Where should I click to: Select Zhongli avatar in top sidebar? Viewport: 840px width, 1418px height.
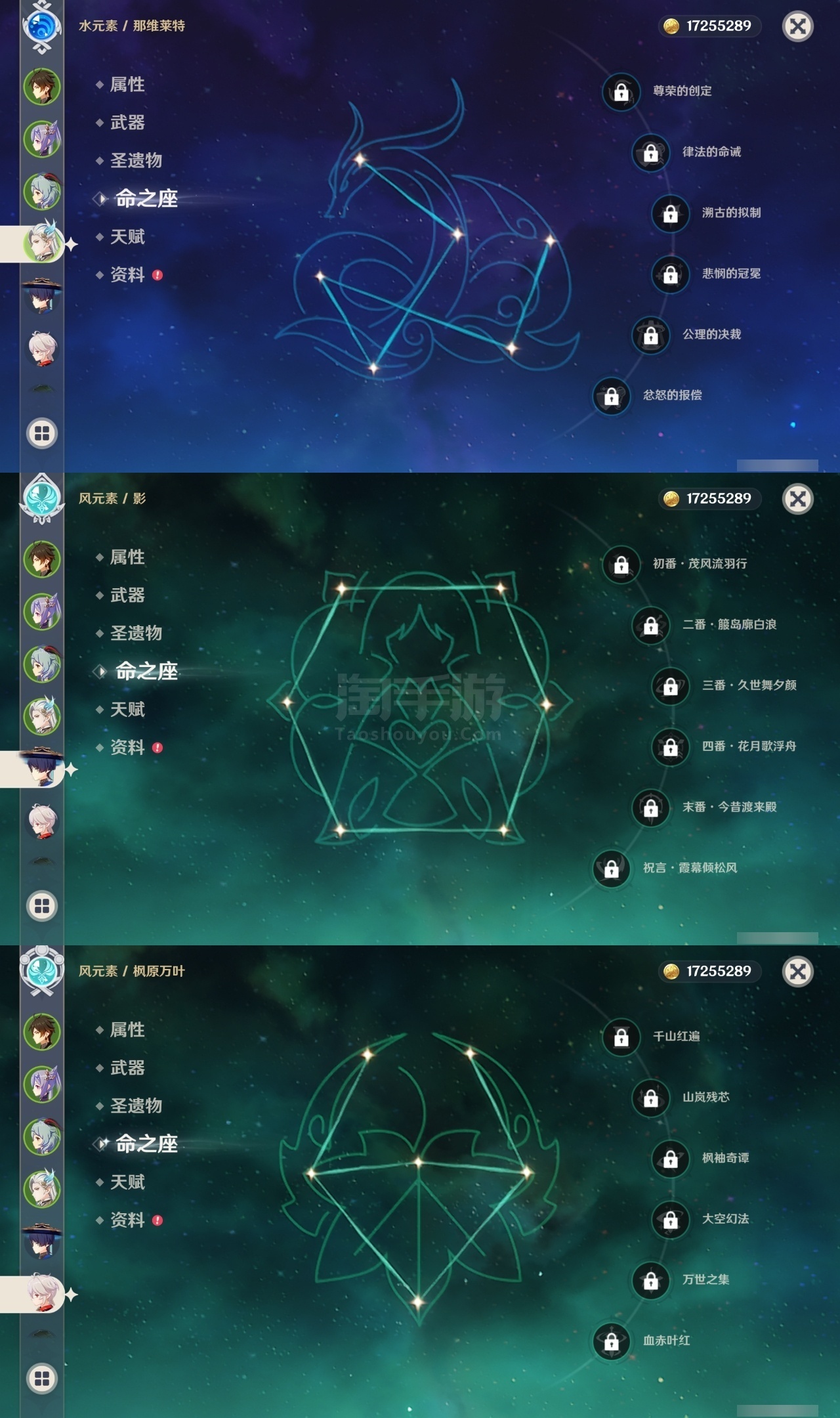click(x=42, y=86)
